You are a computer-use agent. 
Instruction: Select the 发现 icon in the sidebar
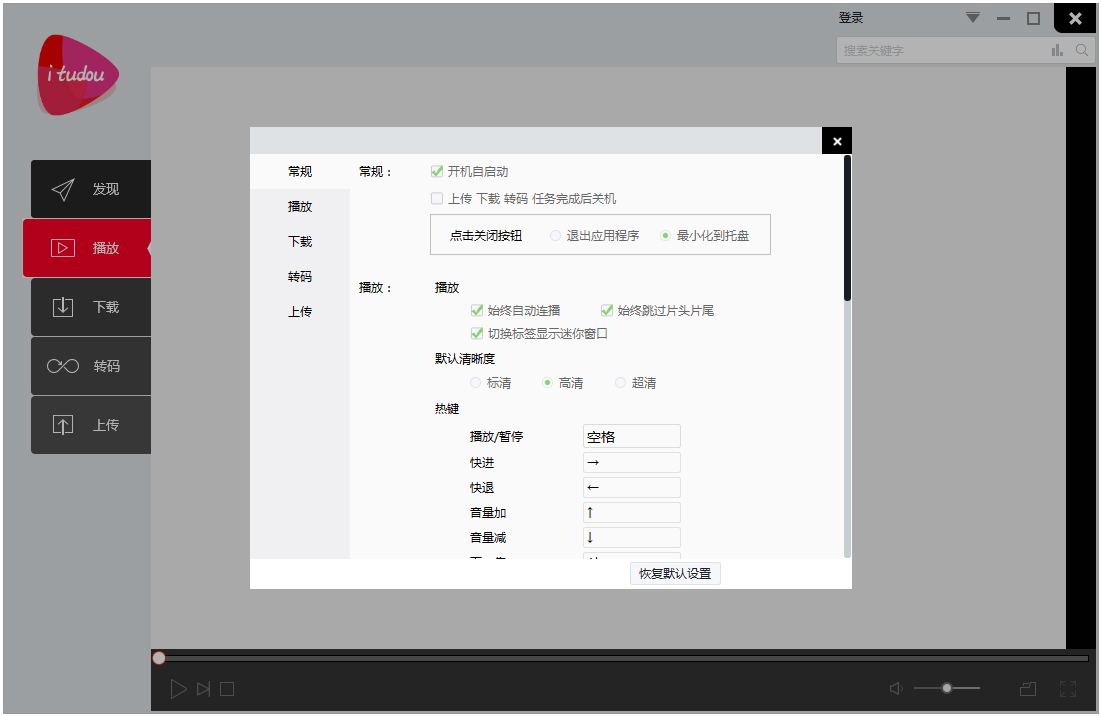[x=62, y=189]
